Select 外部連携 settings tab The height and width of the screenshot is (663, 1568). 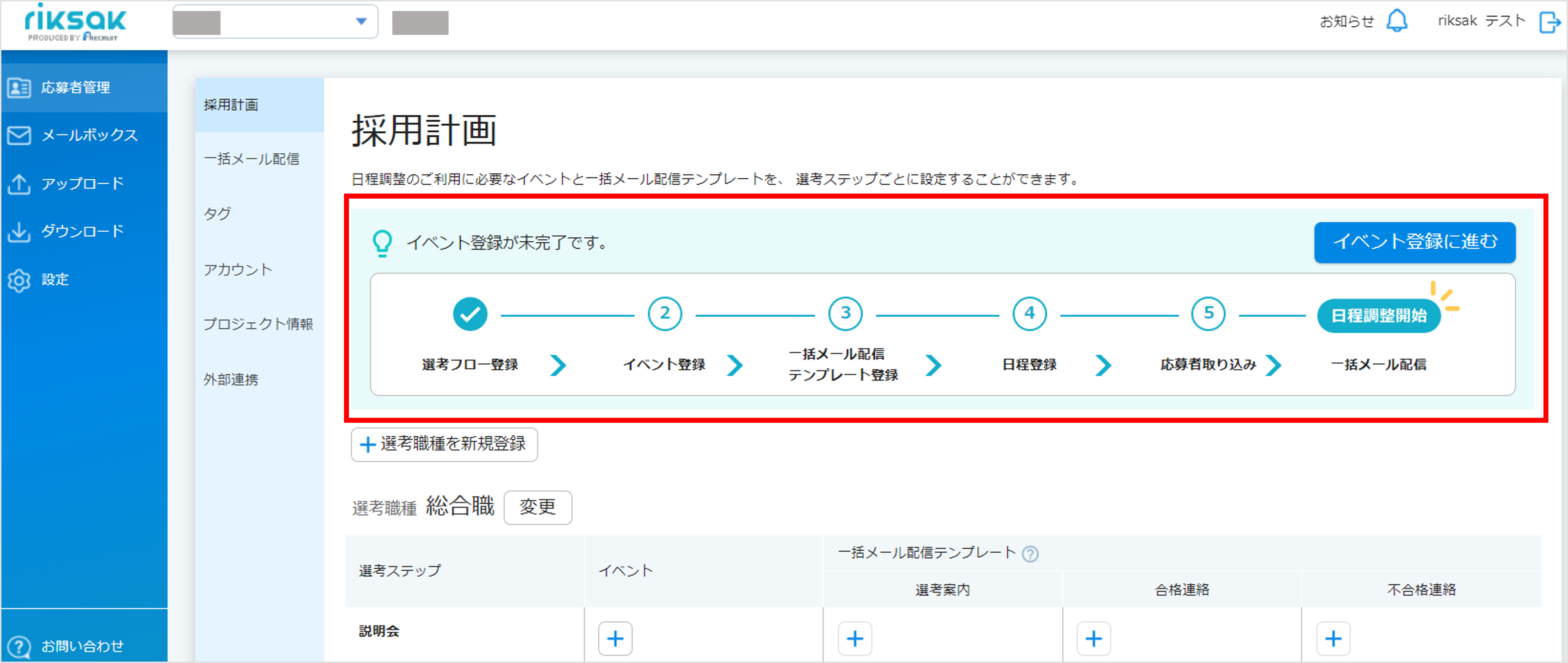[259, 380]
